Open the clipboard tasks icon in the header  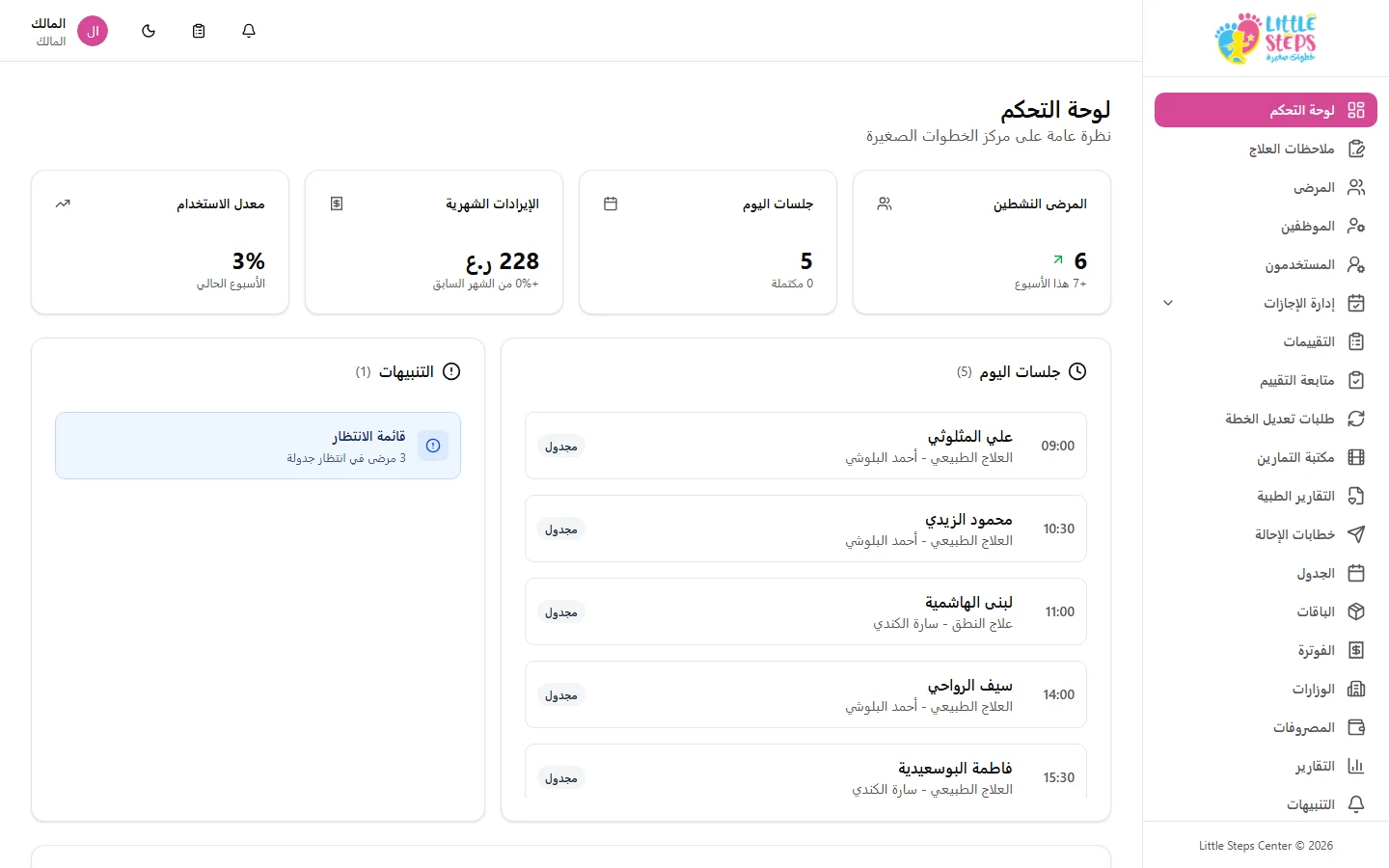[199, 31]
